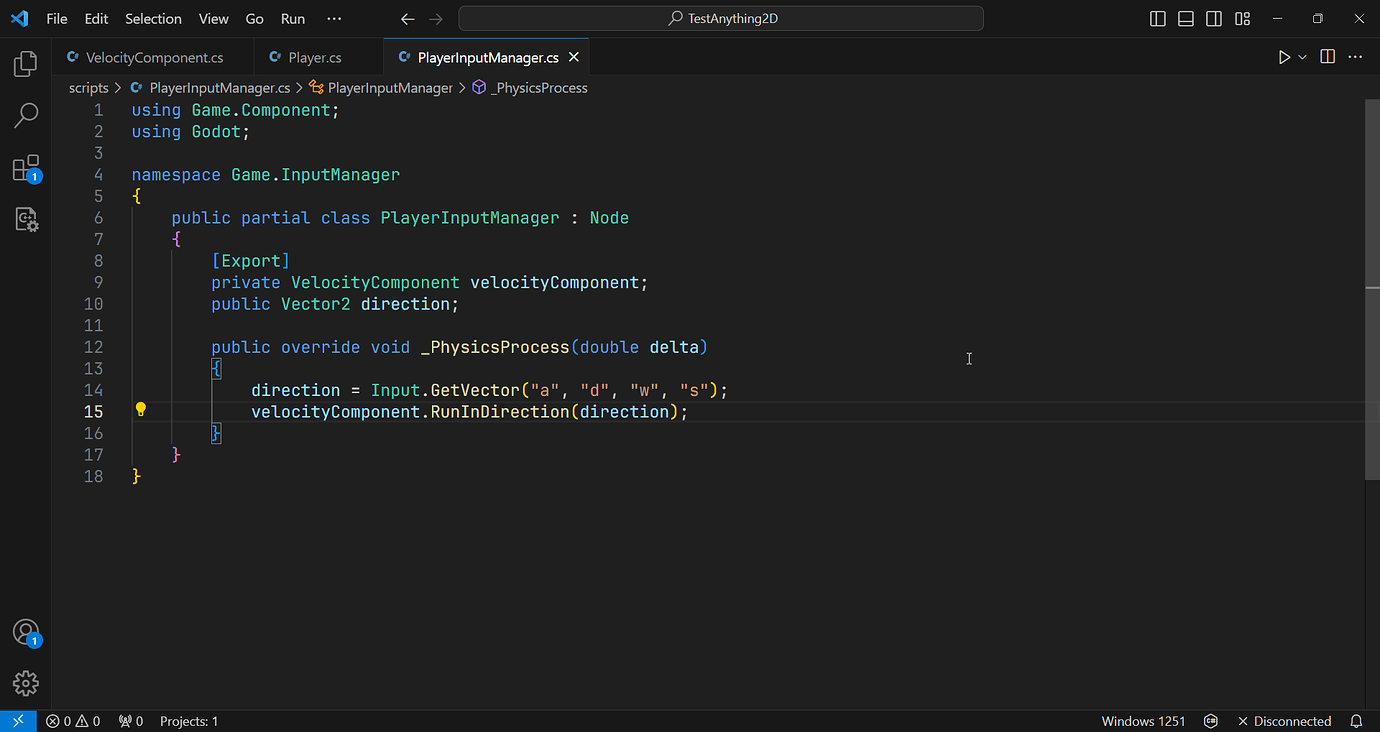This screenshot has height=732, width=1380.
Task: Click the lightbulb code action on line 15
Action: coord(141,409)
